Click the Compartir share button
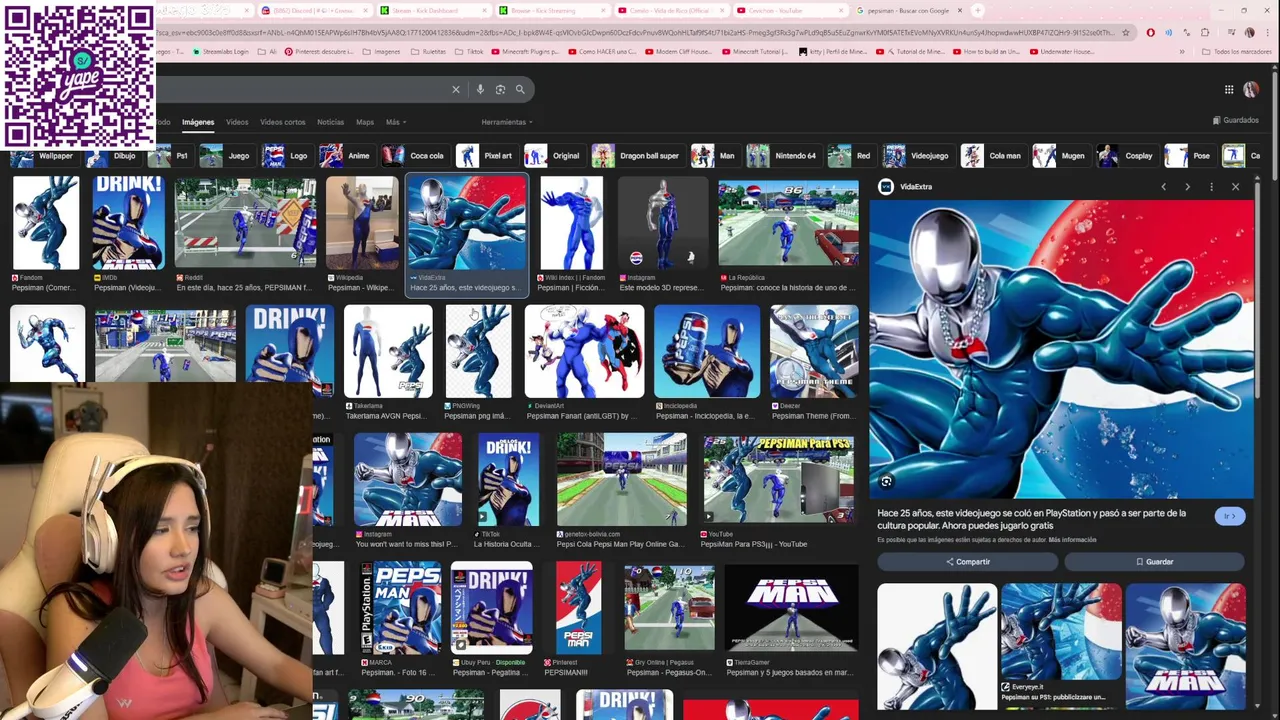Image resolution: width=1280 pixels, height=720 pixels. pos(967,562)
